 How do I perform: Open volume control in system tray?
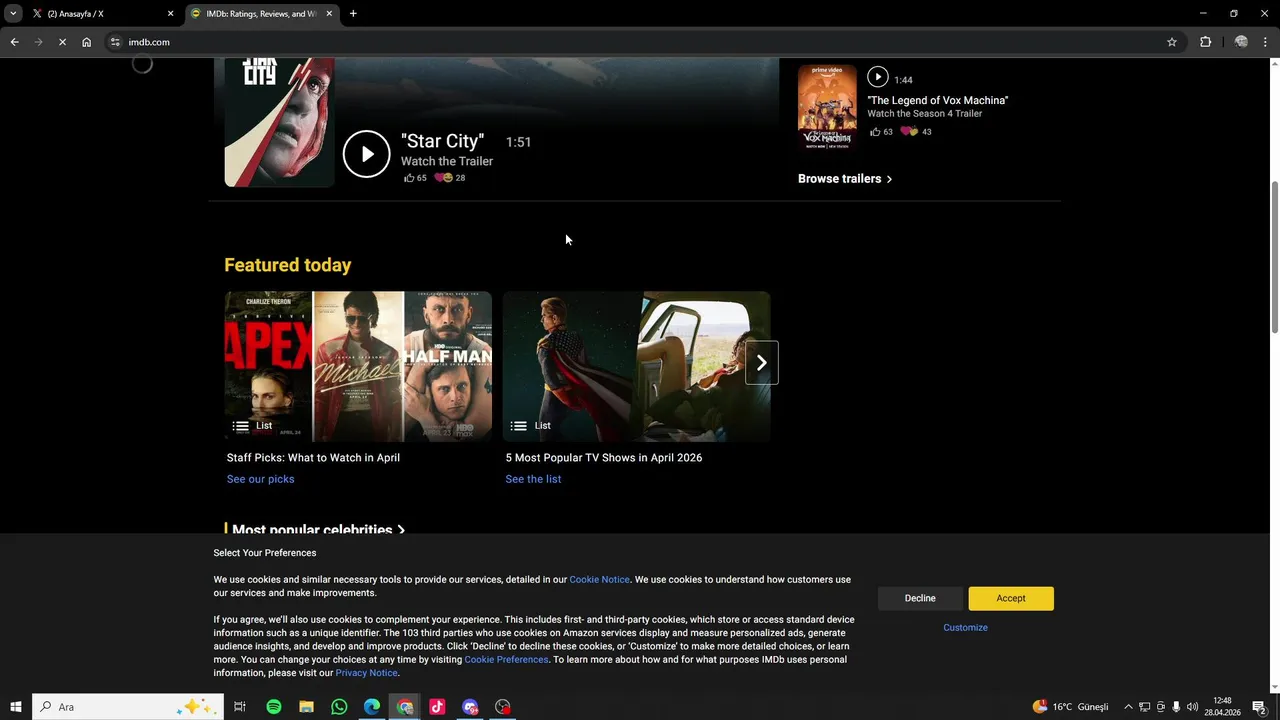(x=1192, y=707)
